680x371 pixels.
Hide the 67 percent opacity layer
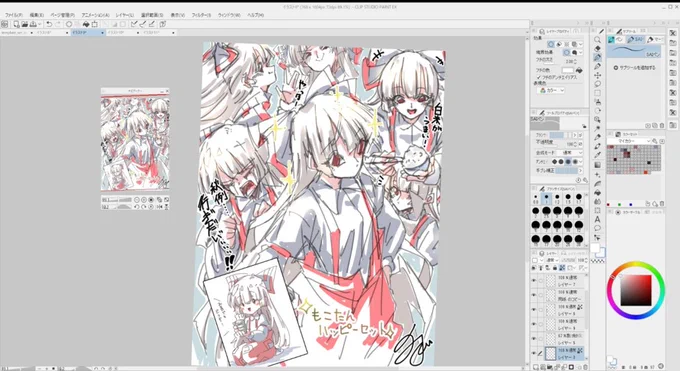534,339
